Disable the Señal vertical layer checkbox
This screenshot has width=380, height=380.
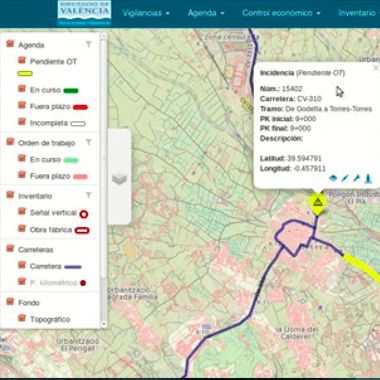22,211
